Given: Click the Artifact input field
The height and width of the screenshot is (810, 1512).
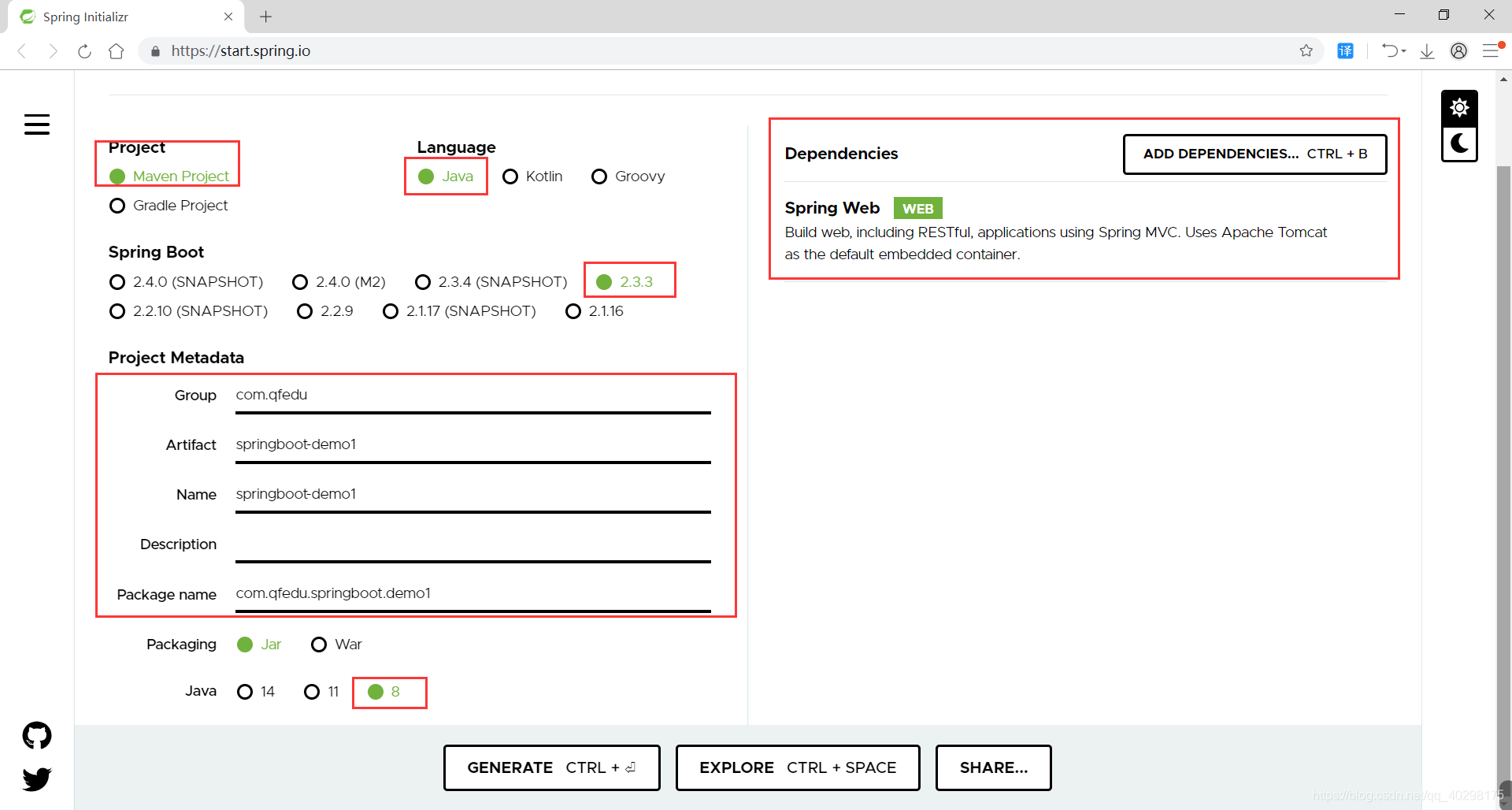Looking at the screenshot, I should pos(472,445).
